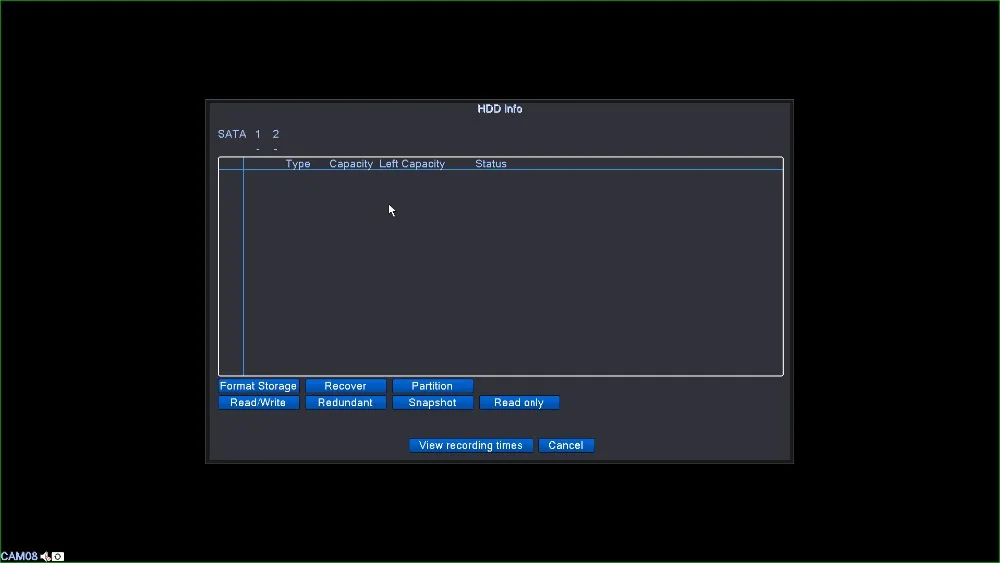Open the Partition option
The image size is (1000, 563).
tap(432, 386)
